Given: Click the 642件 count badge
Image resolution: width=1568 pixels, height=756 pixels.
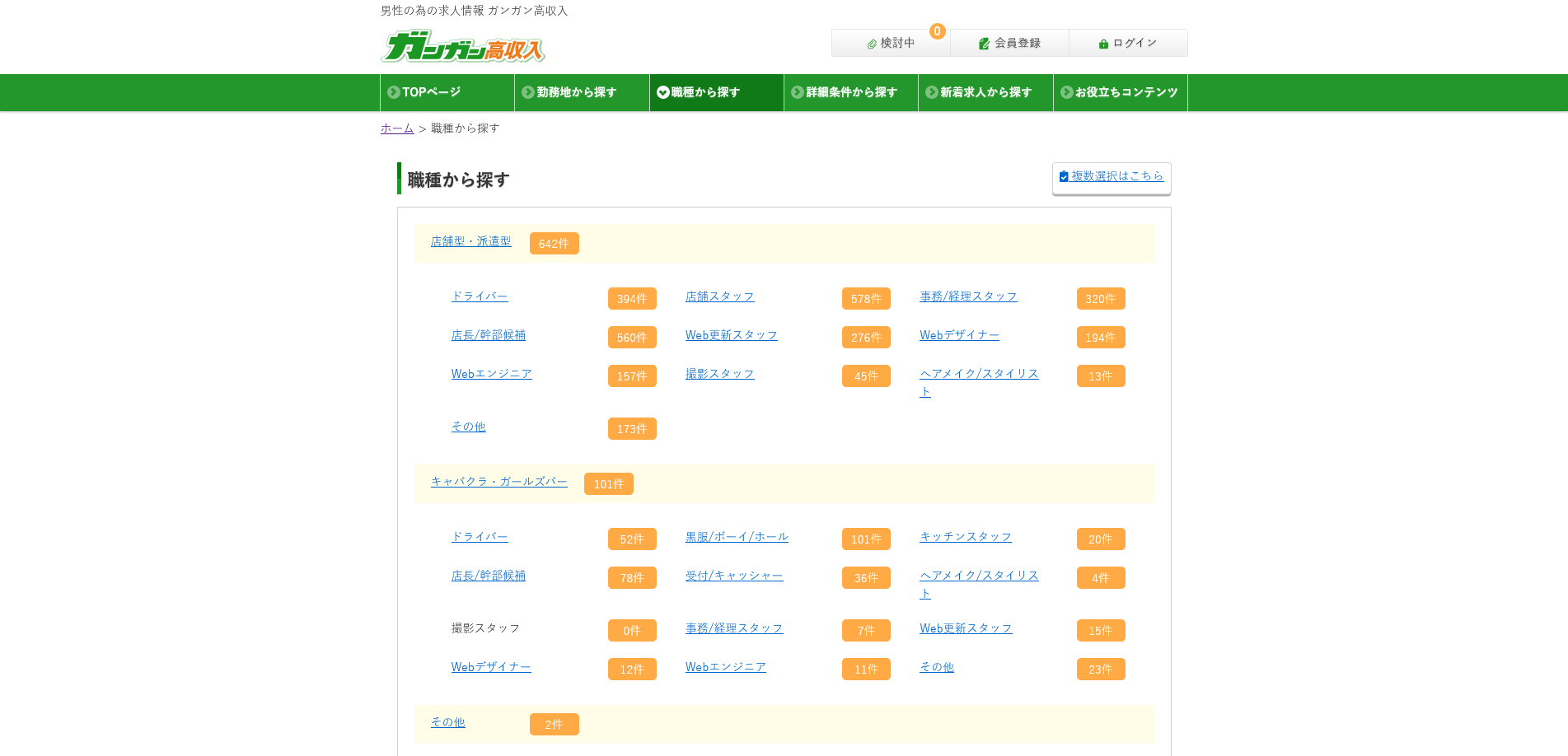Looking at the screenshot, I should (x=555, y=244).
